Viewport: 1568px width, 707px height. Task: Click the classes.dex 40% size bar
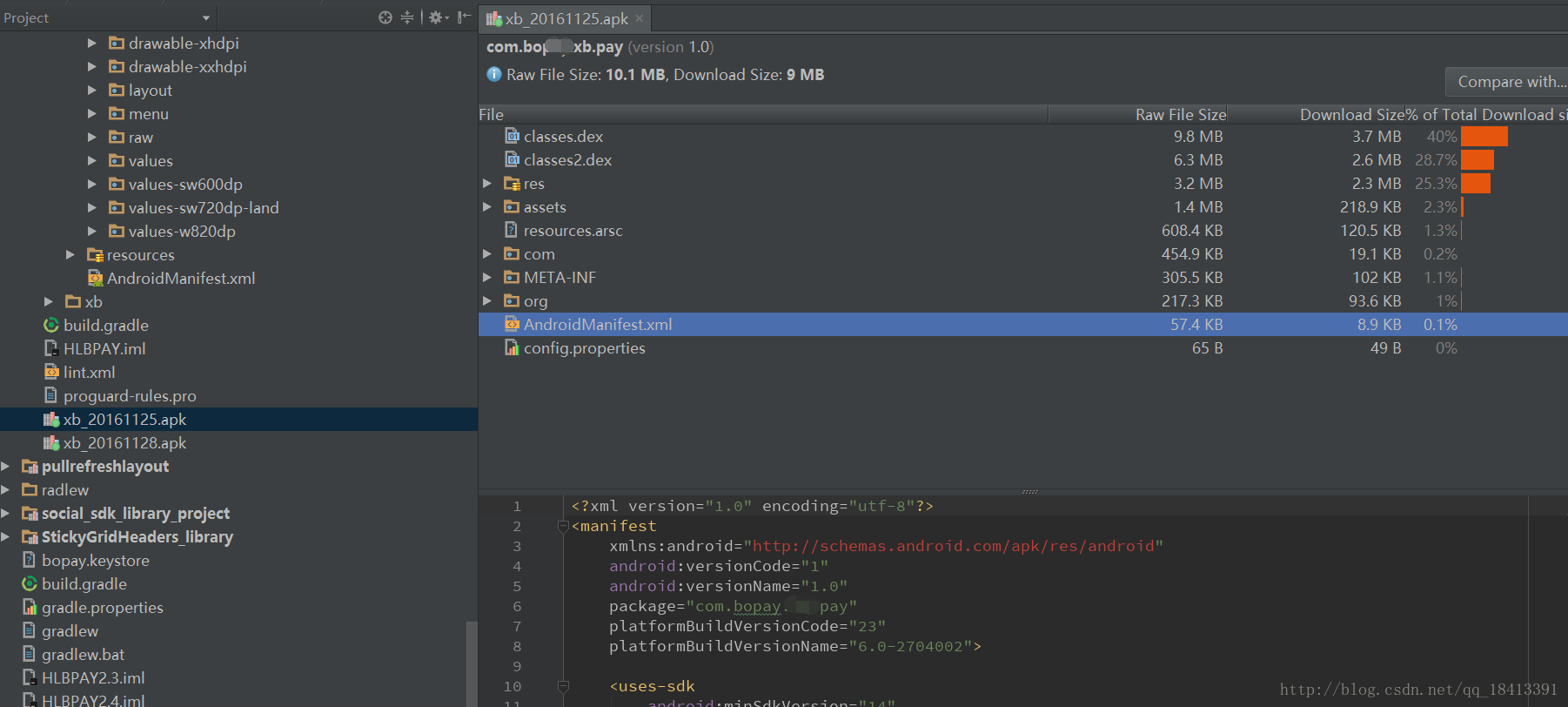coord(1484,137)
